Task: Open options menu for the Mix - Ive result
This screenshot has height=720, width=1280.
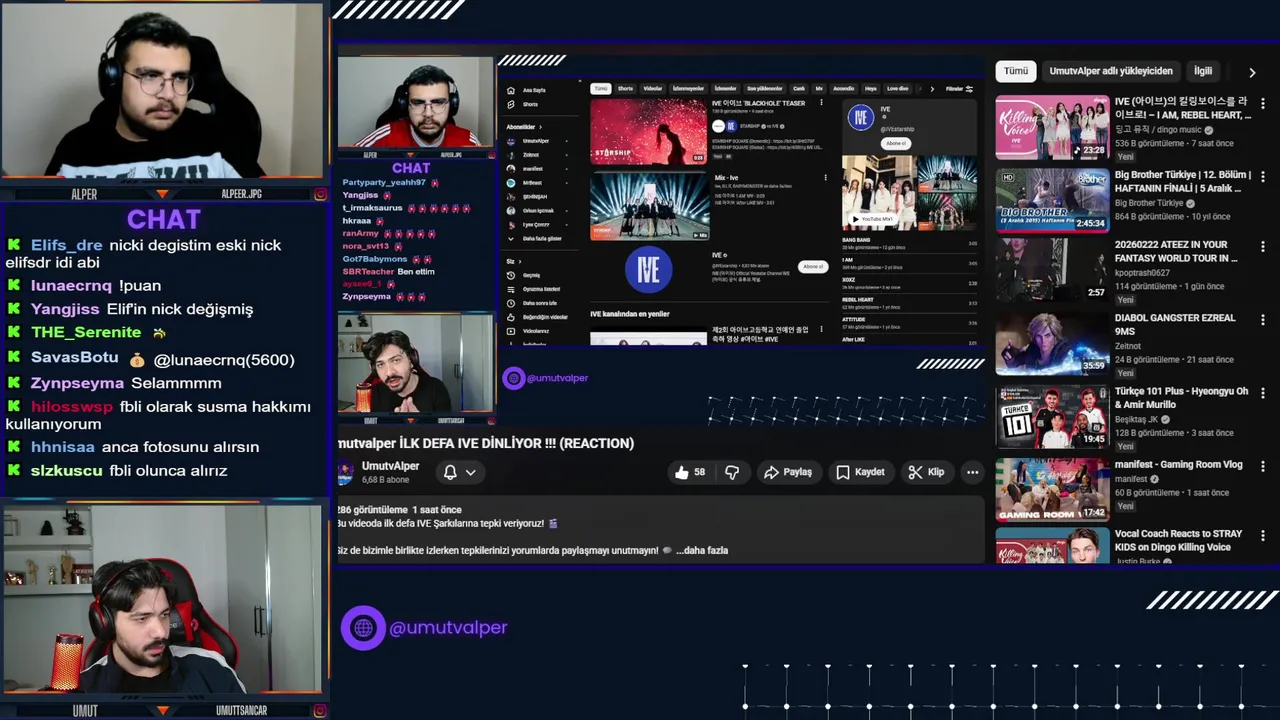Action: [825, 177]
